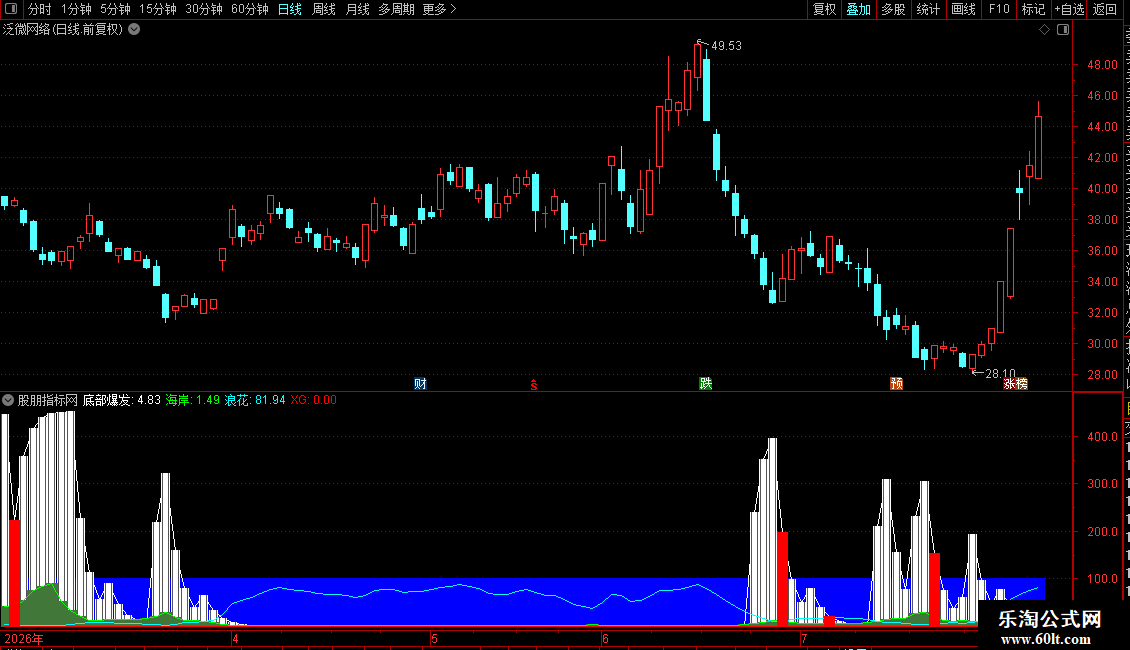Click the orange 预 marker

click(897, 383)
